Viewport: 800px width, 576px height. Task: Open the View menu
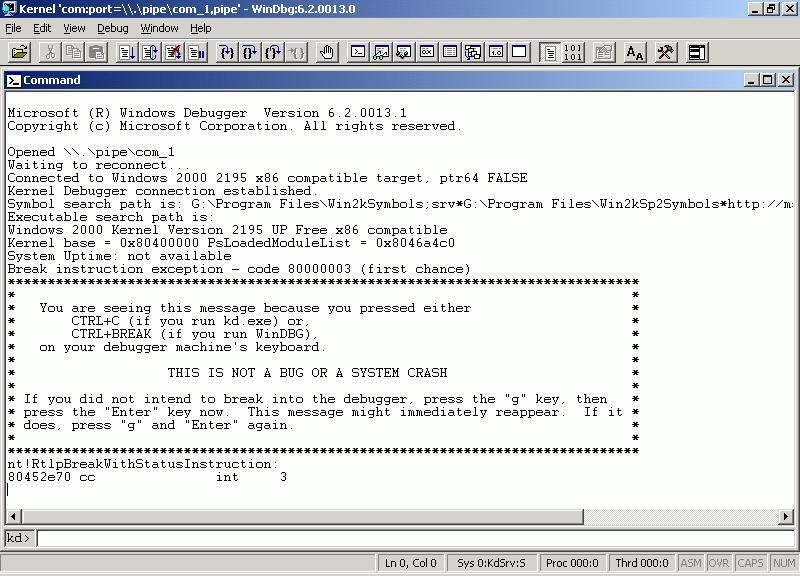(74, 29)
